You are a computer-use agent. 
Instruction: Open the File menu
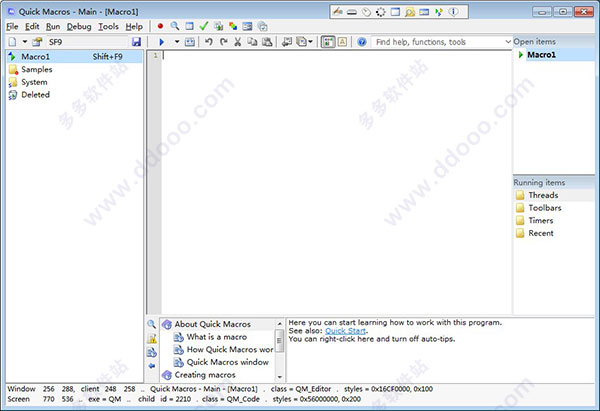coord(12,26)
